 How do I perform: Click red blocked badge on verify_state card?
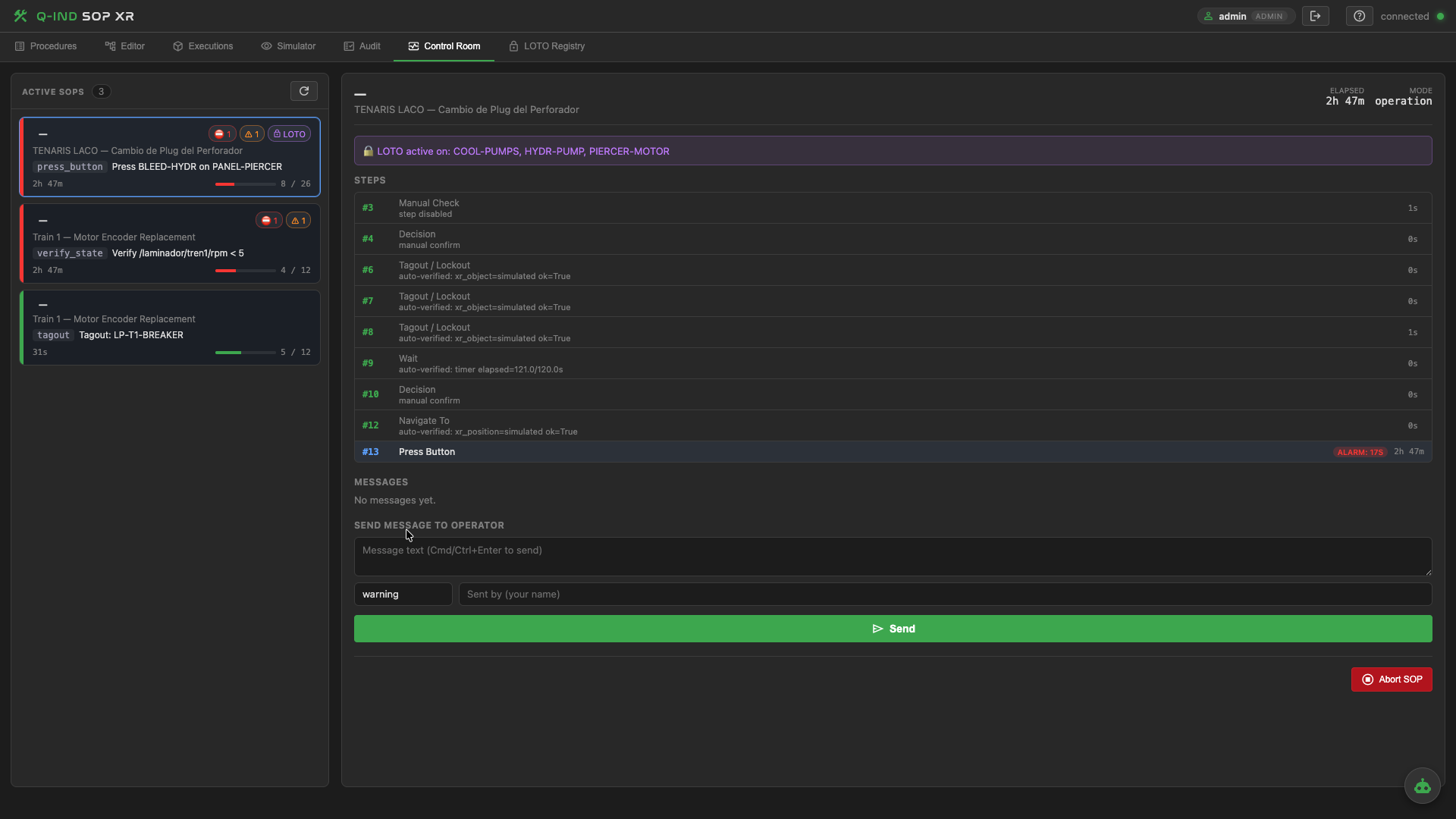(x=268, y=221)
